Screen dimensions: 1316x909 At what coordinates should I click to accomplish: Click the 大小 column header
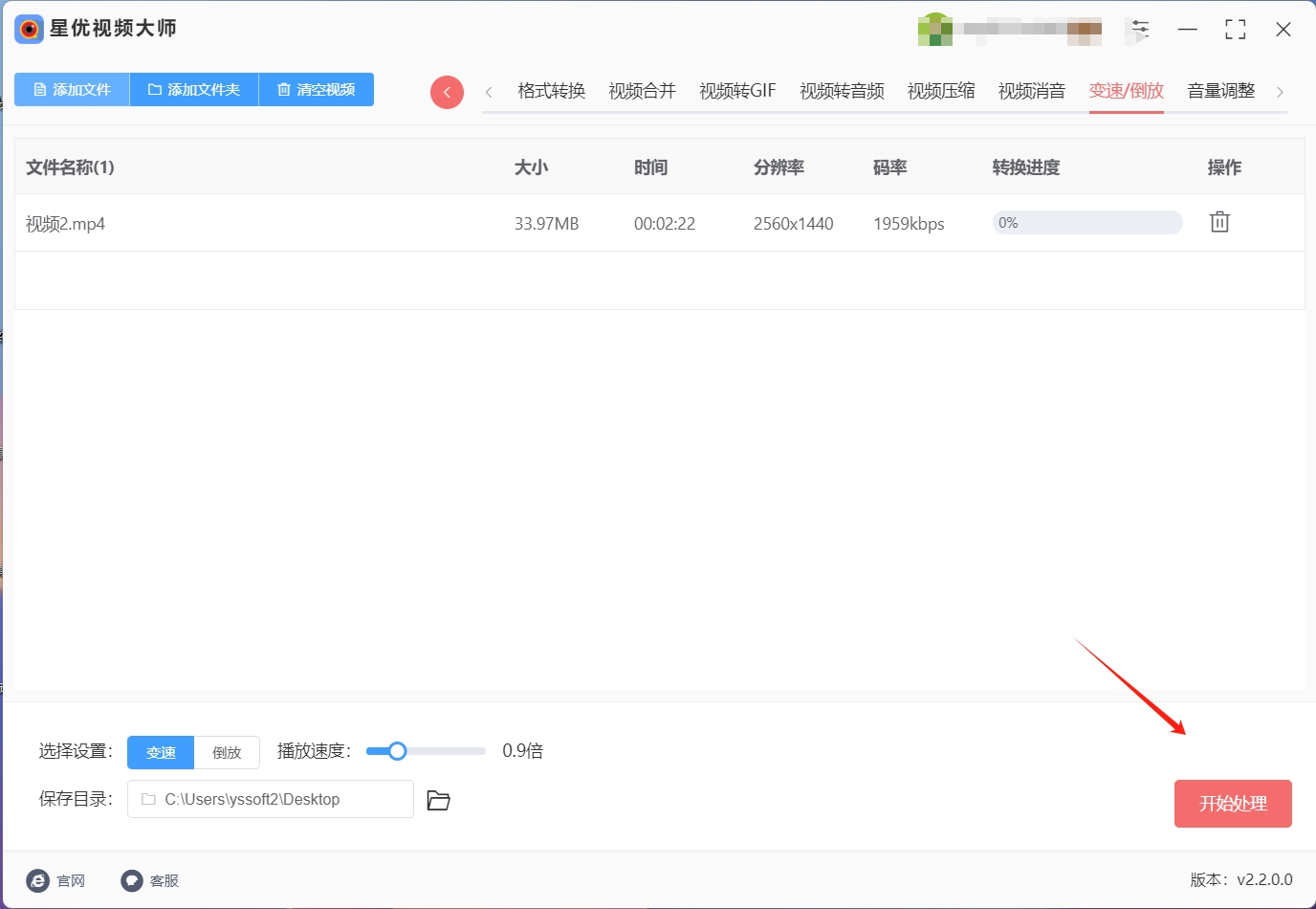pyautogui.click(x=531, y=167)
